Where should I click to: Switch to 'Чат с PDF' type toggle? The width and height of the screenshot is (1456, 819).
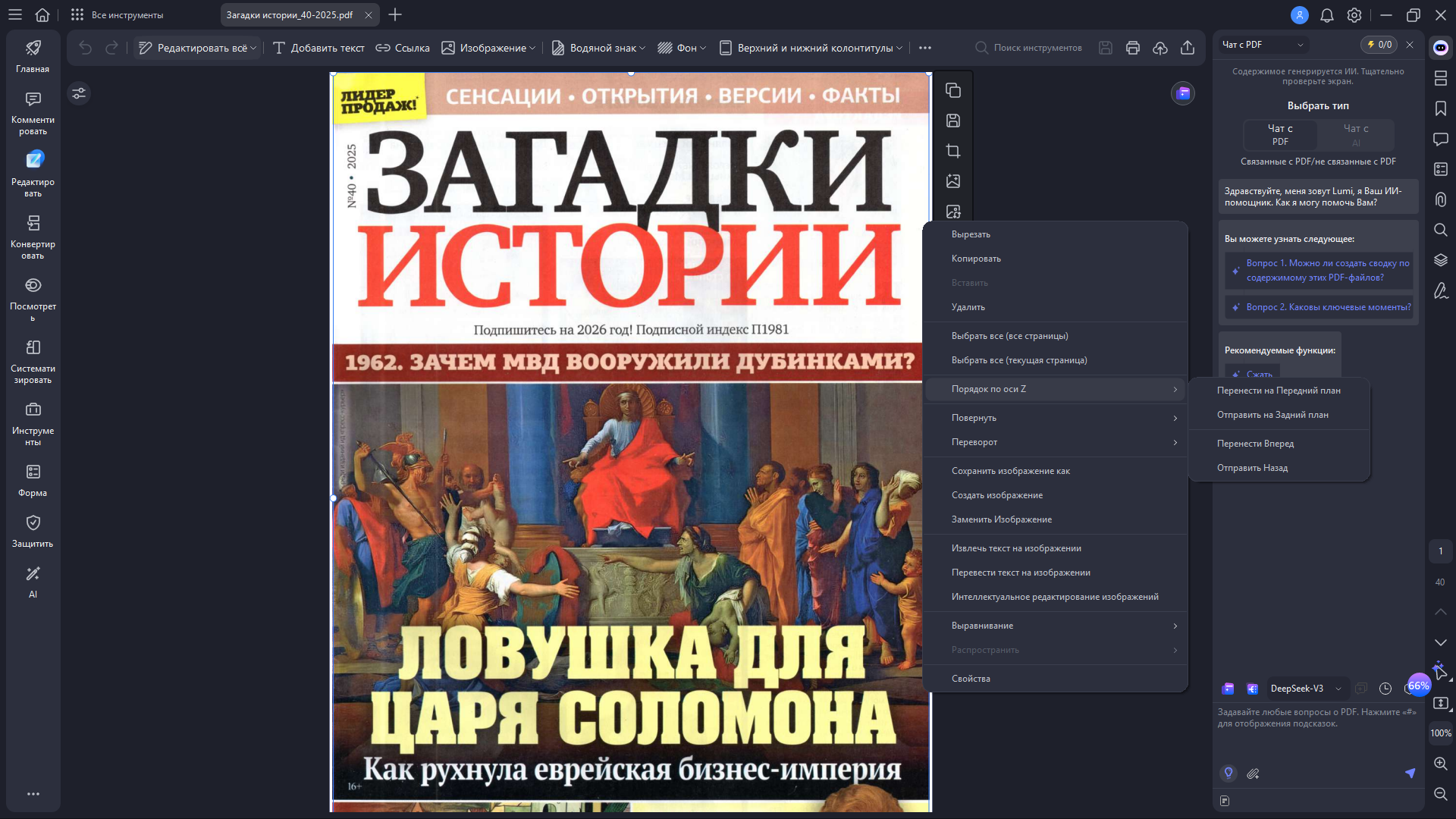[1280, 135]
